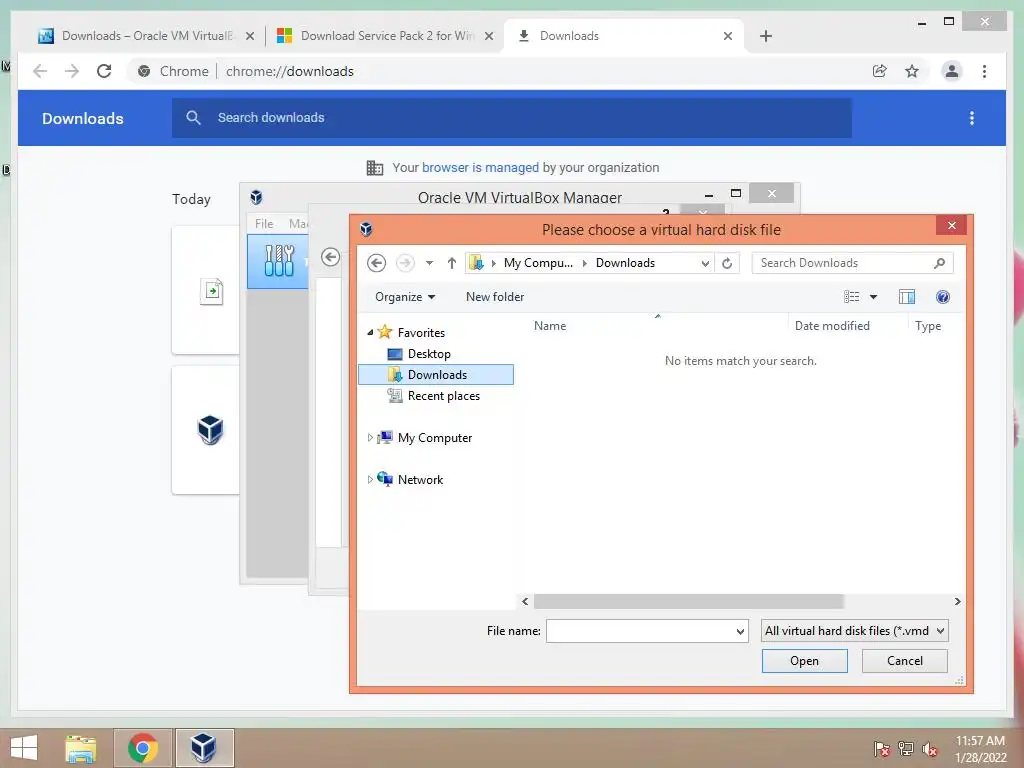Collapse the Favorites tree group

[x=370, y=332]
